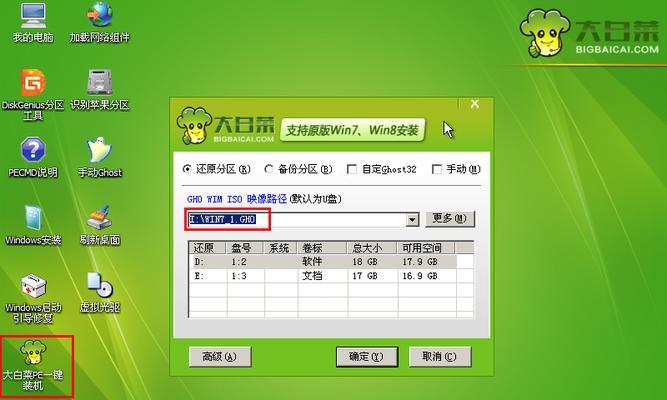Click the 刷新桌面 desktop icon

tap(100, 225)
